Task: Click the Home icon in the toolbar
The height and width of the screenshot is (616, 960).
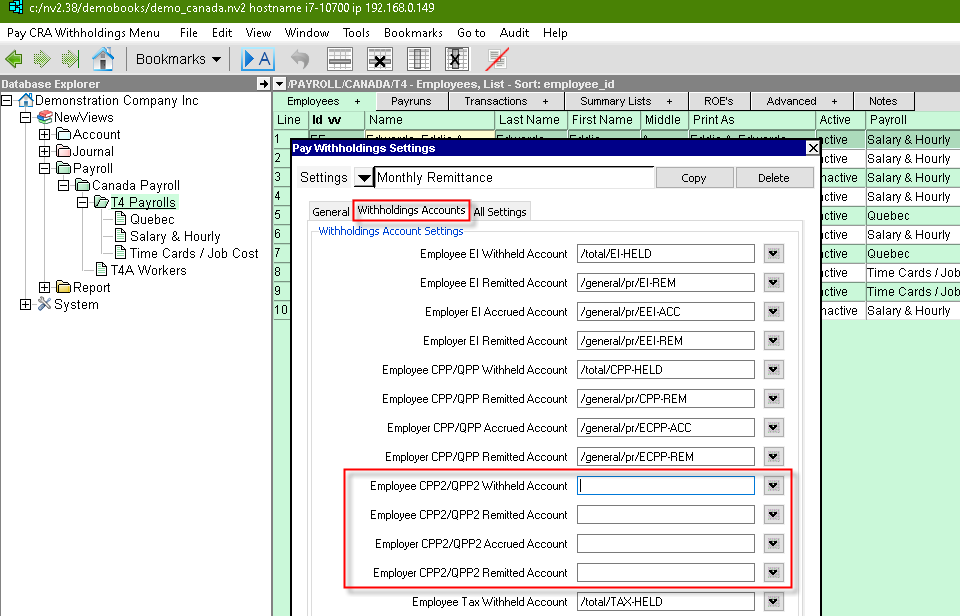Action: (x=103, y=59)
